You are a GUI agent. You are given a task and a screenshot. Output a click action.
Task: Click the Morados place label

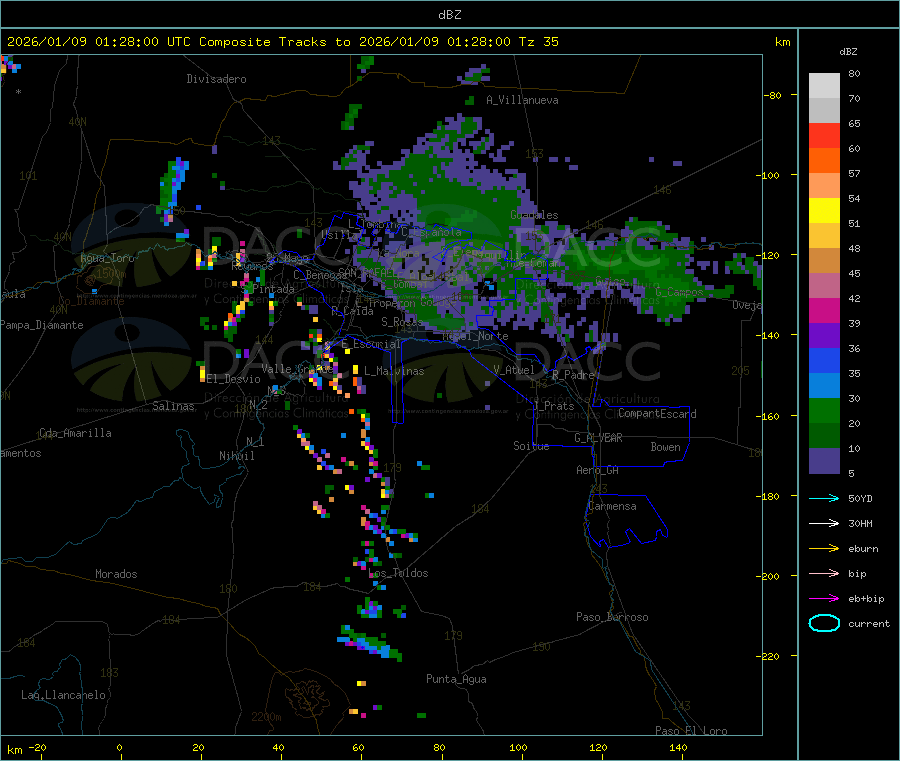click(x=116, y=574)
